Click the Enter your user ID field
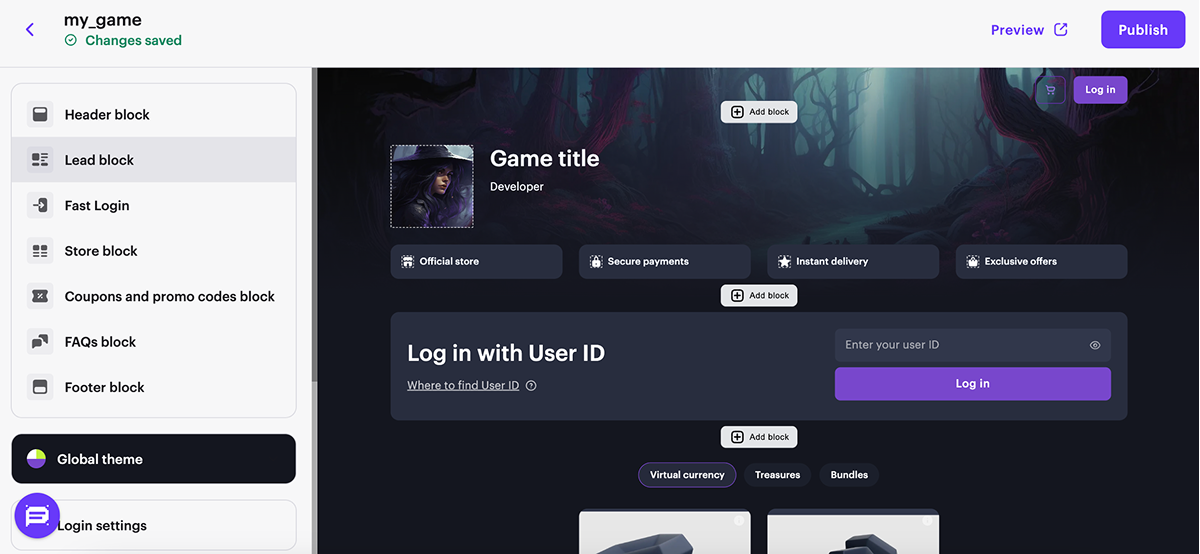The height and width of the screenshot is (554, 1200). (960, 345)
